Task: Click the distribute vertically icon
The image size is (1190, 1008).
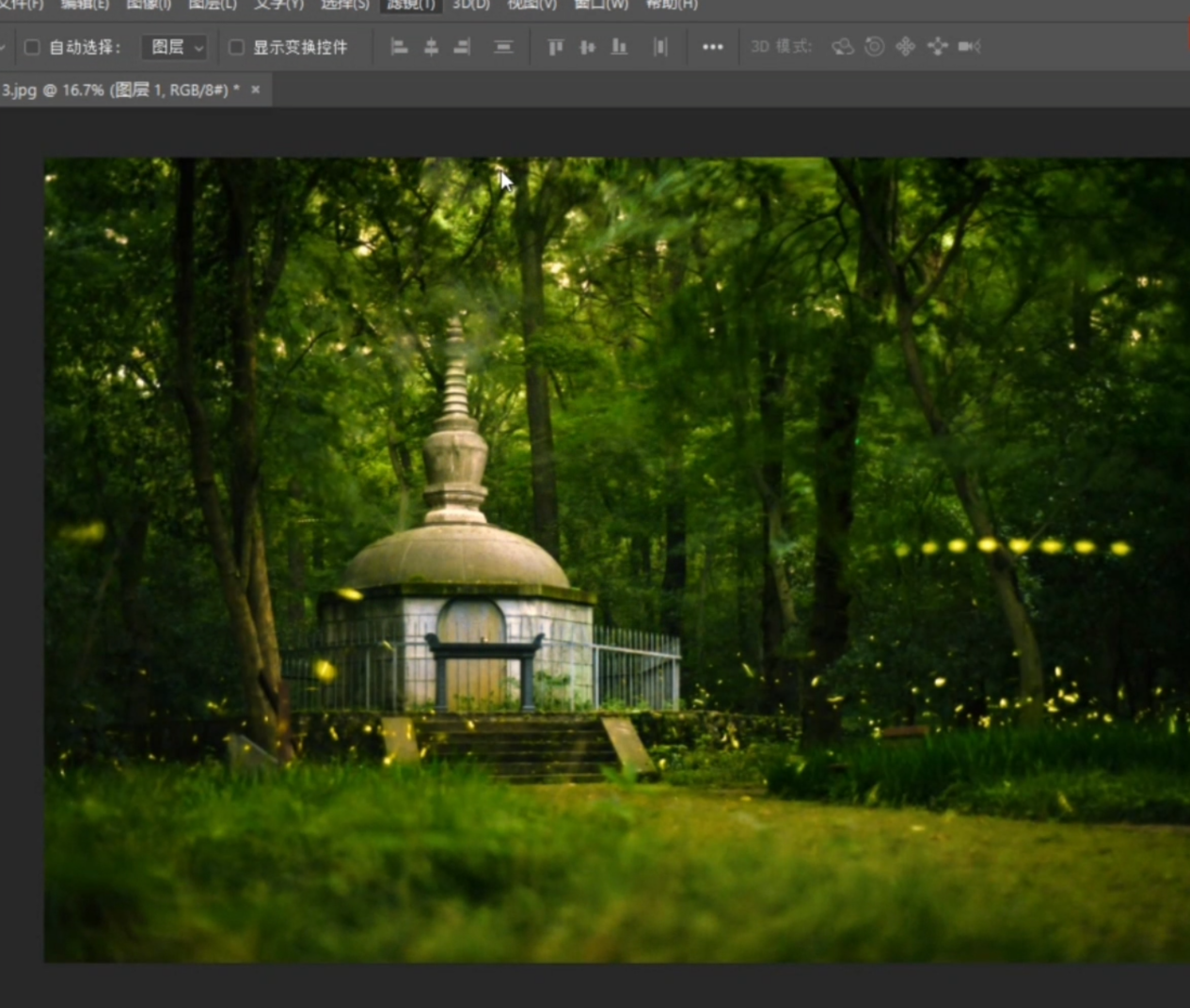Action: [503, 47]
